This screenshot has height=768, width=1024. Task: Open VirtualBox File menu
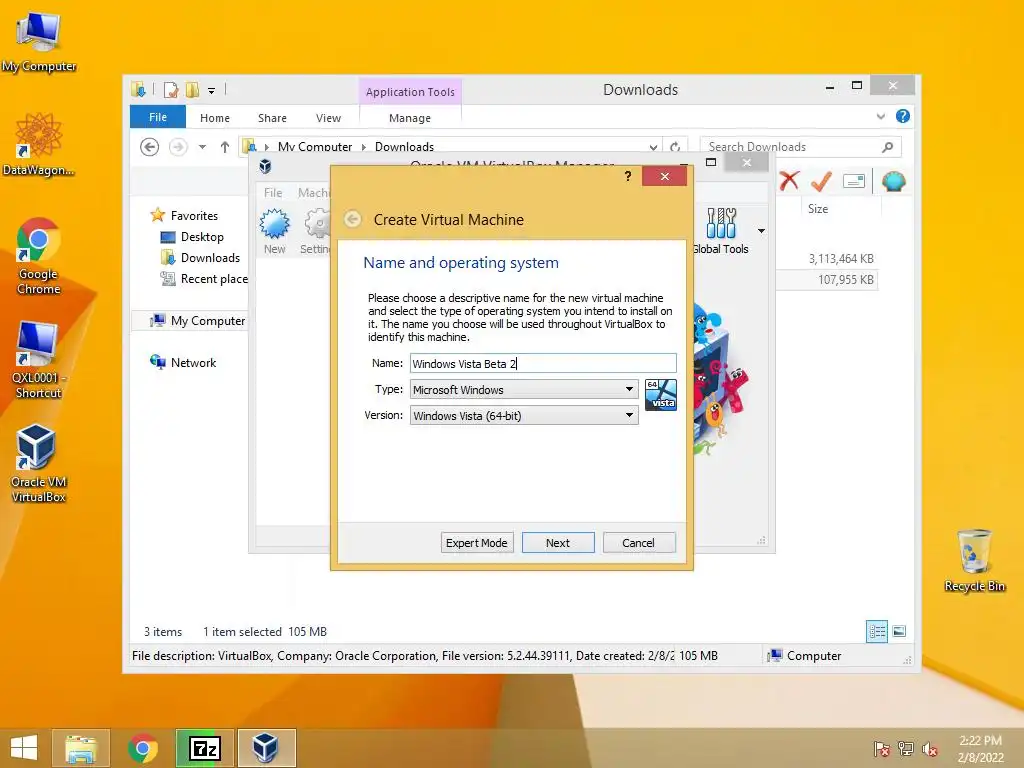273,193
